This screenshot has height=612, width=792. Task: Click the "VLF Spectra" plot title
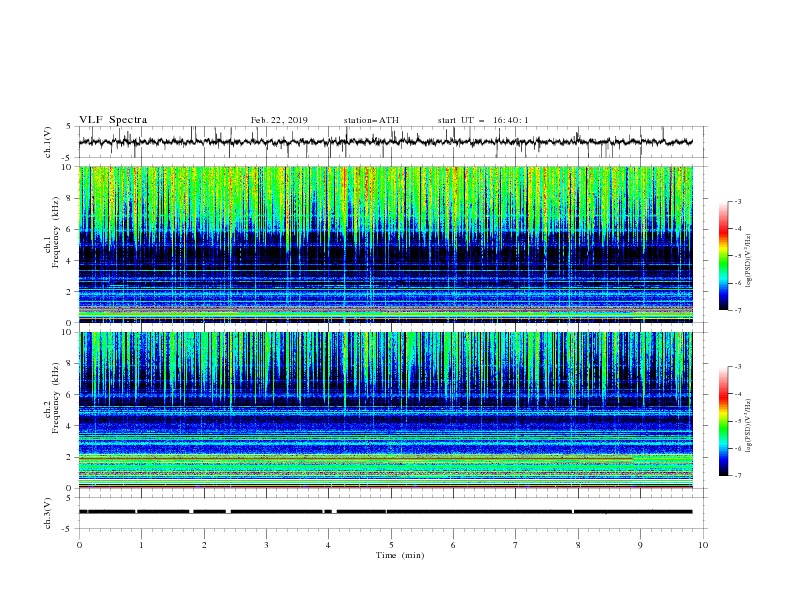(x=113, y=120)
